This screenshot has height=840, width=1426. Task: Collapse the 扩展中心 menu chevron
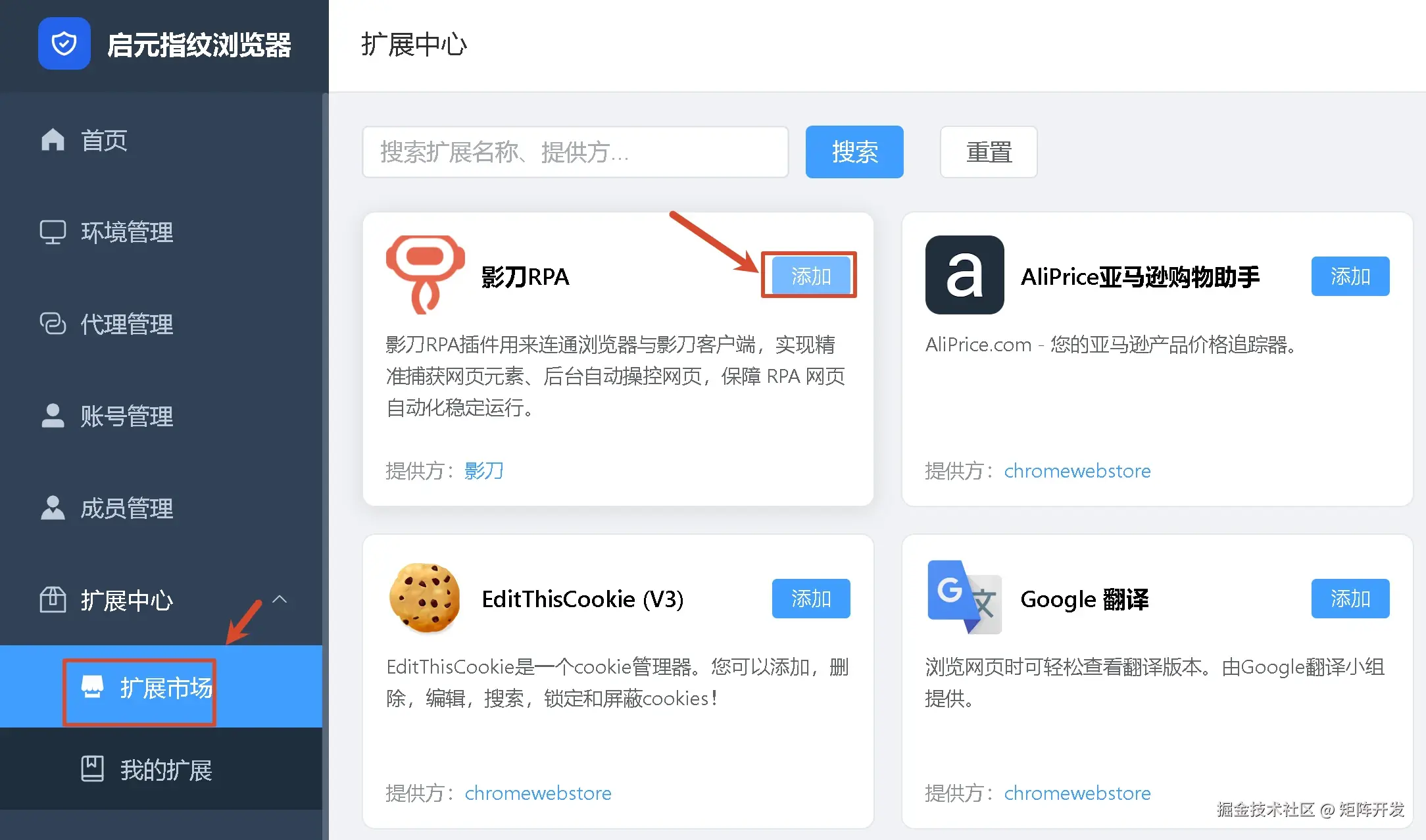(280, 599)
